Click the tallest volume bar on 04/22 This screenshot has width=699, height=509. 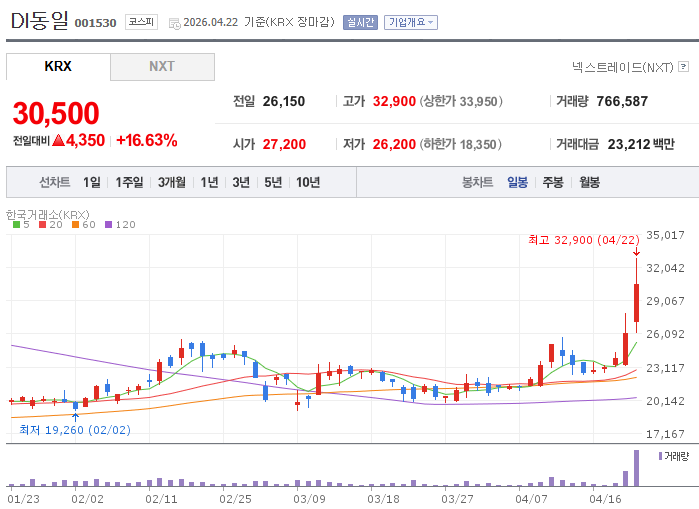pyautogui.click(x=636, y=468)
